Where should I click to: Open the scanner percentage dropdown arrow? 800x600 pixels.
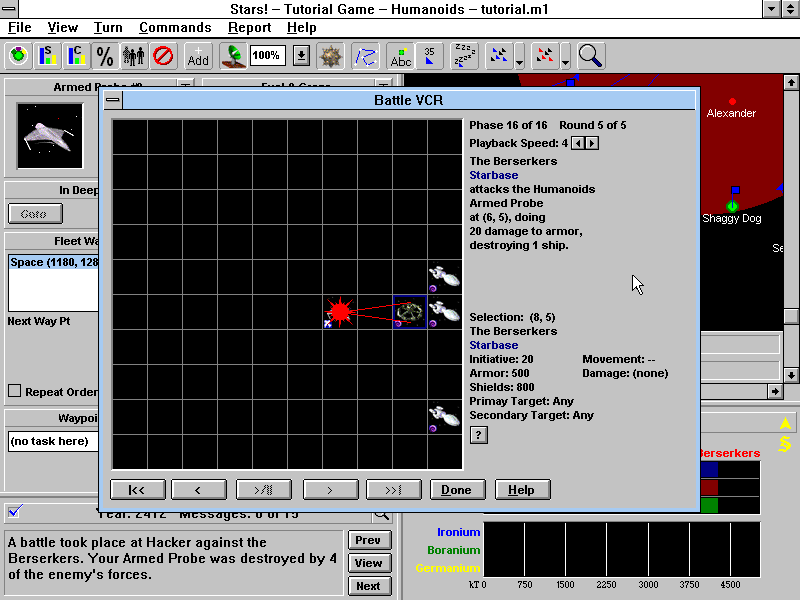pos(301,56)
